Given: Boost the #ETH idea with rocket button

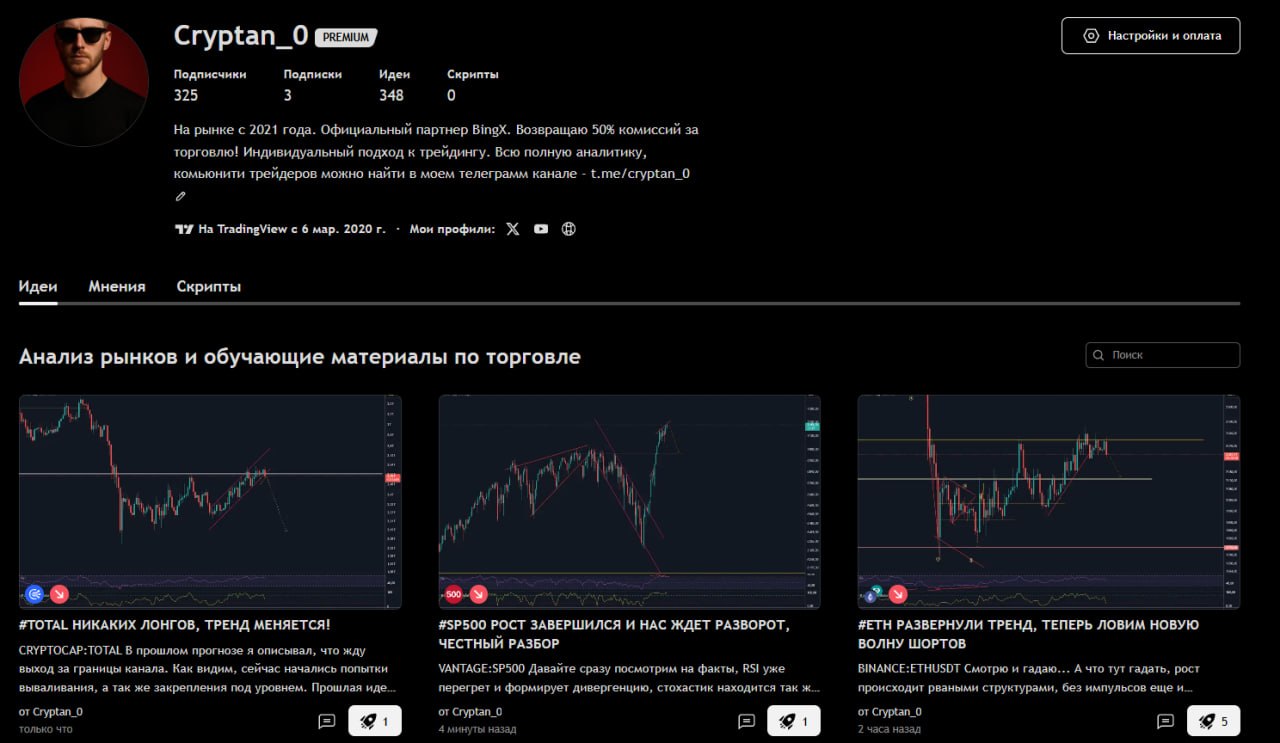Looking at the screenshot, I should tap(1212, 721).
